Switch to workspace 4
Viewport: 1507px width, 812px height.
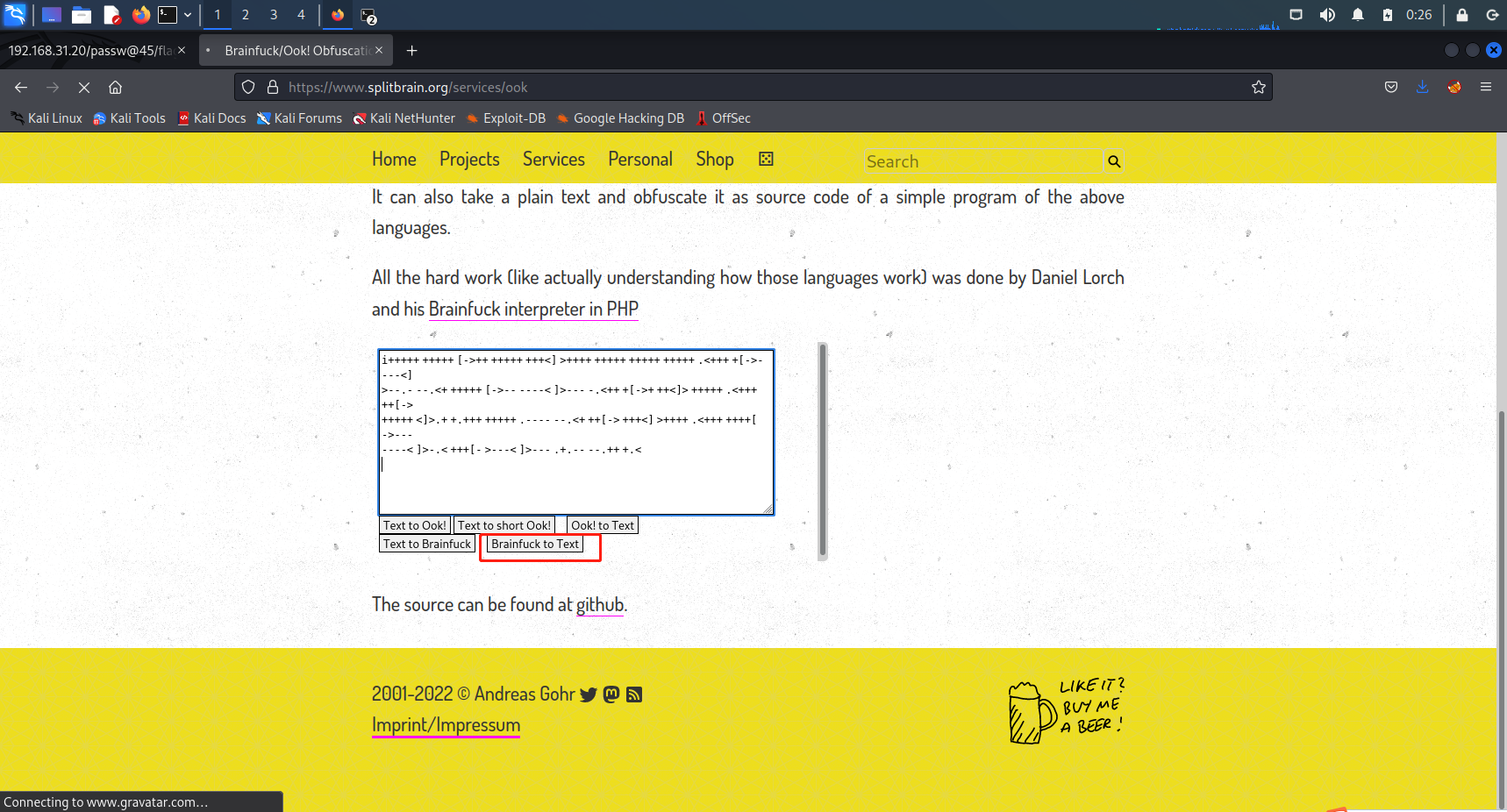click(x=301, y=15)
